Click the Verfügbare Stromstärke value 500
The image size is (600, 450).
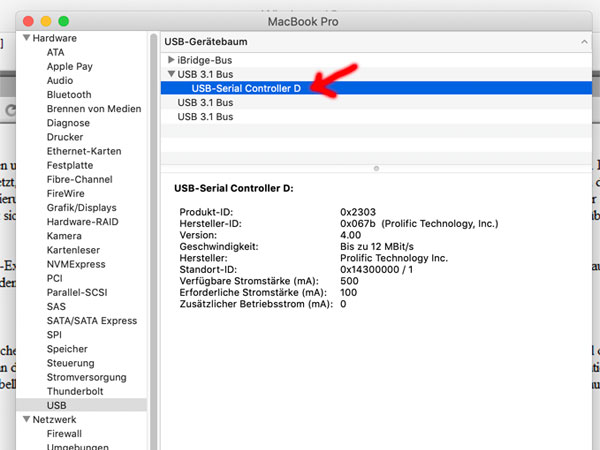(x=349, y=281)
